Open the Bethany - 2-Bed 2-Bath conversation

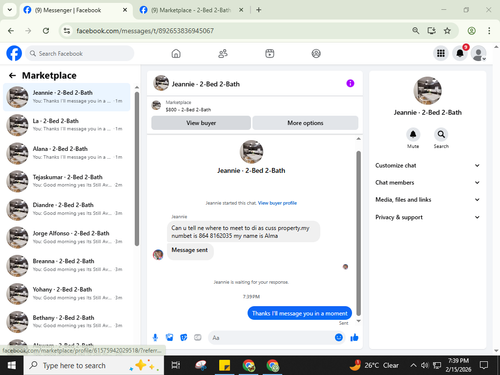pyautogui.click(x=67, y=321)
